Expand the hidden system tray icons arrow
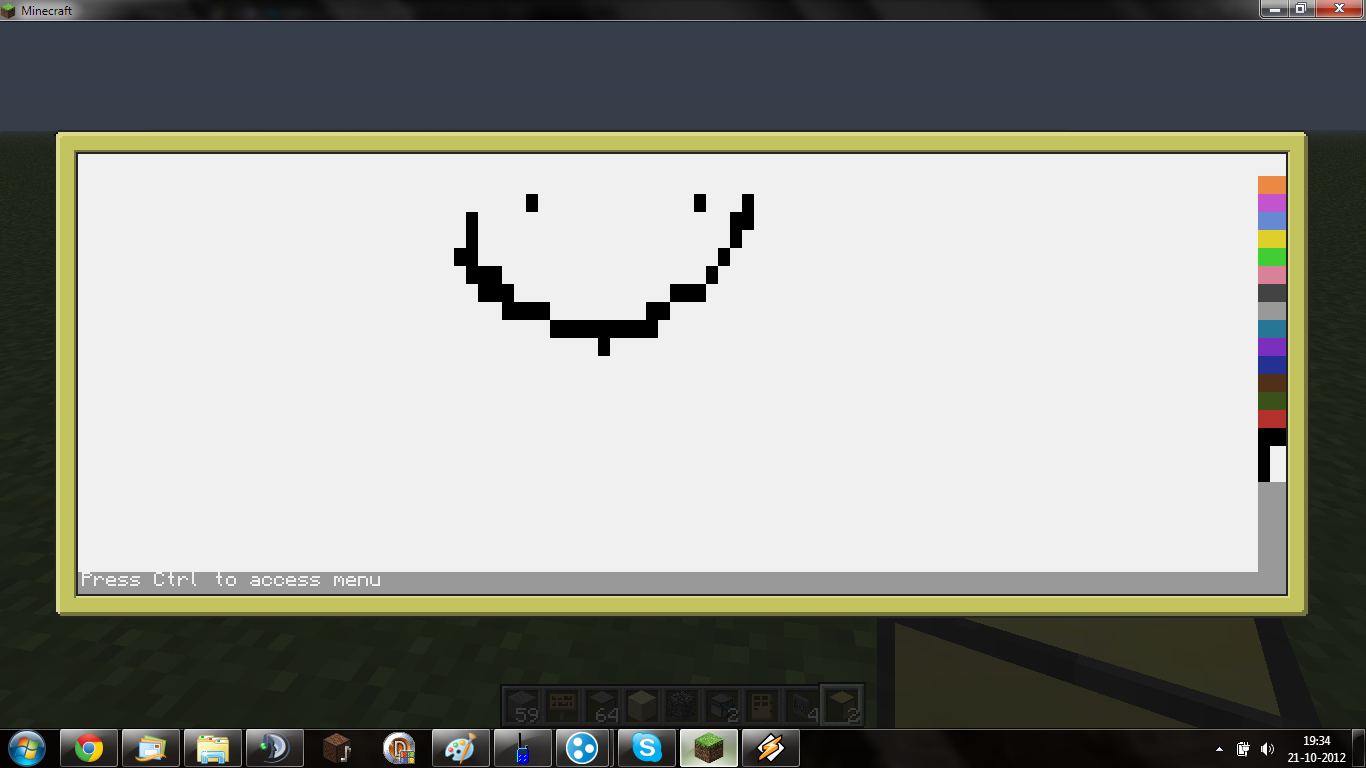Image resolution: width=1366 pixels, height=768 pixels. coord(1219,748)
